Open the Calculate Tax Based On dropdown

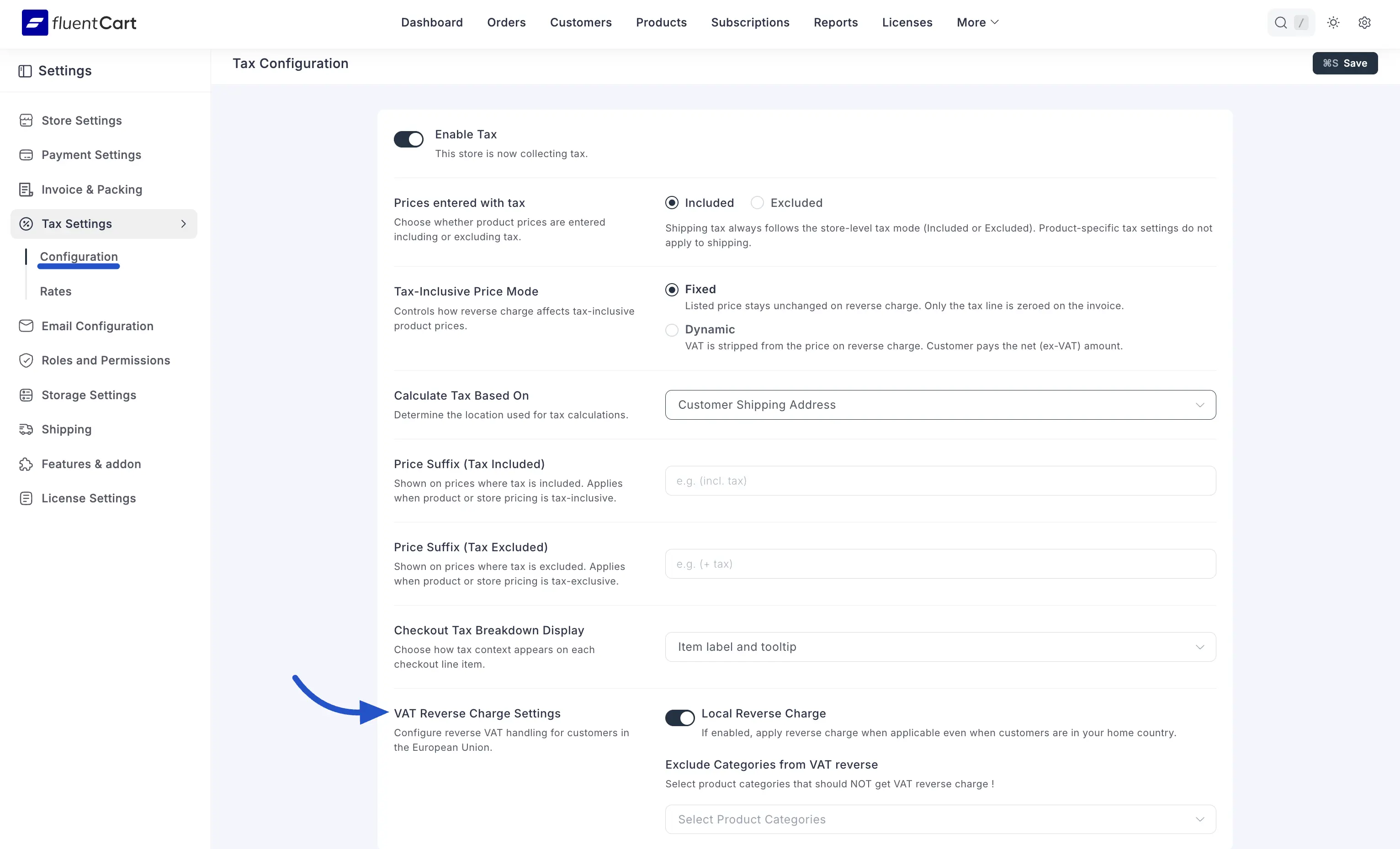pos(940,405)
